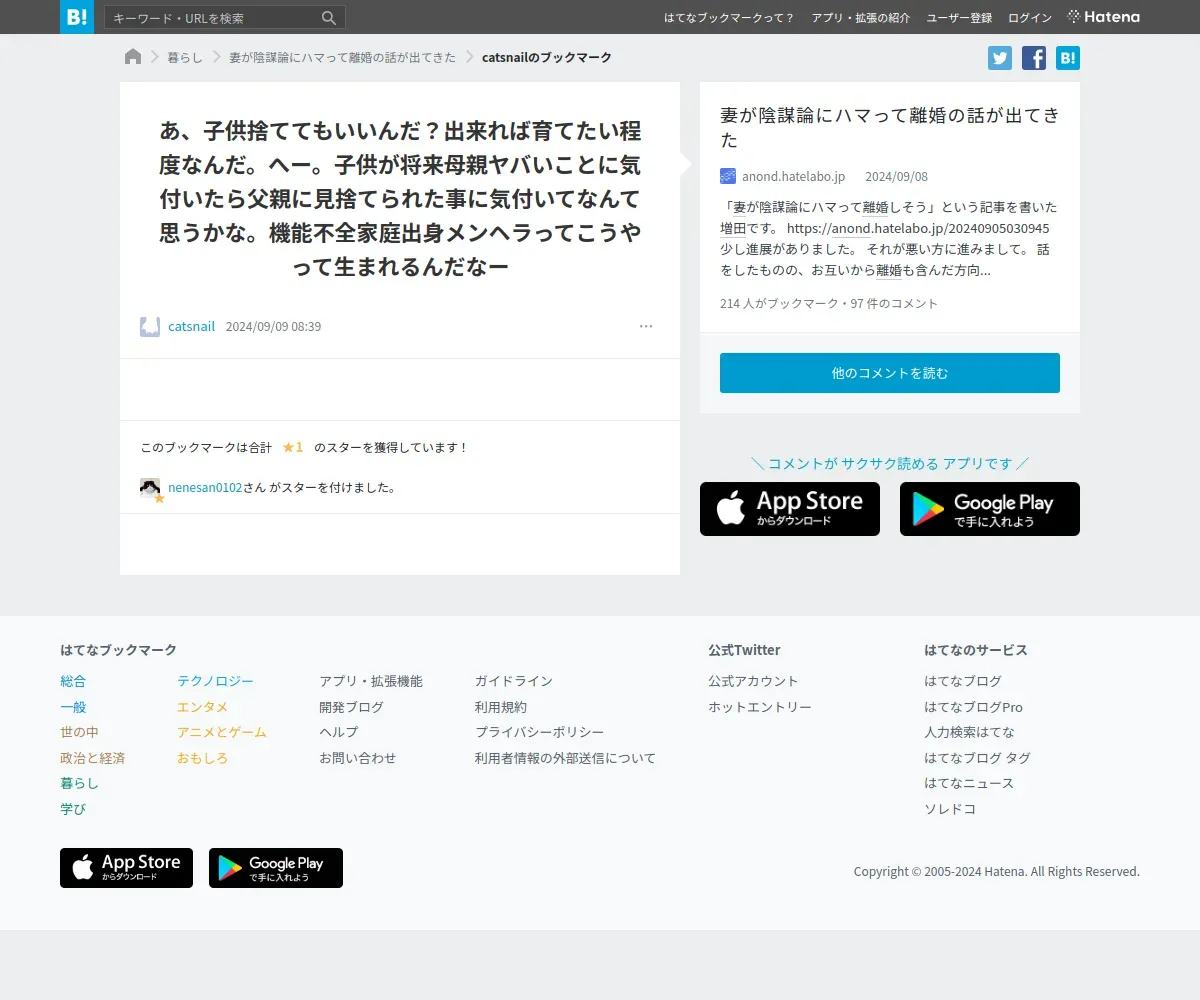Open footer category 総合

[73, 681]
